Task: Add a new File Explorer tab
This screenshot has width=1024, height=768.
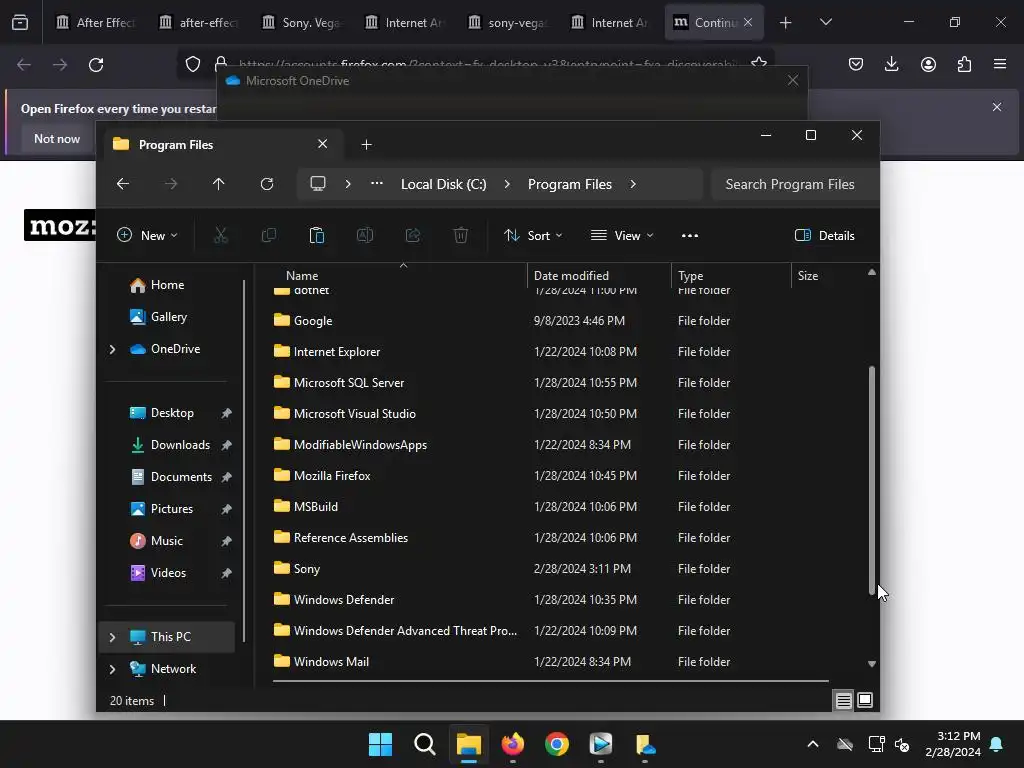Action: [x=366, y=144]
